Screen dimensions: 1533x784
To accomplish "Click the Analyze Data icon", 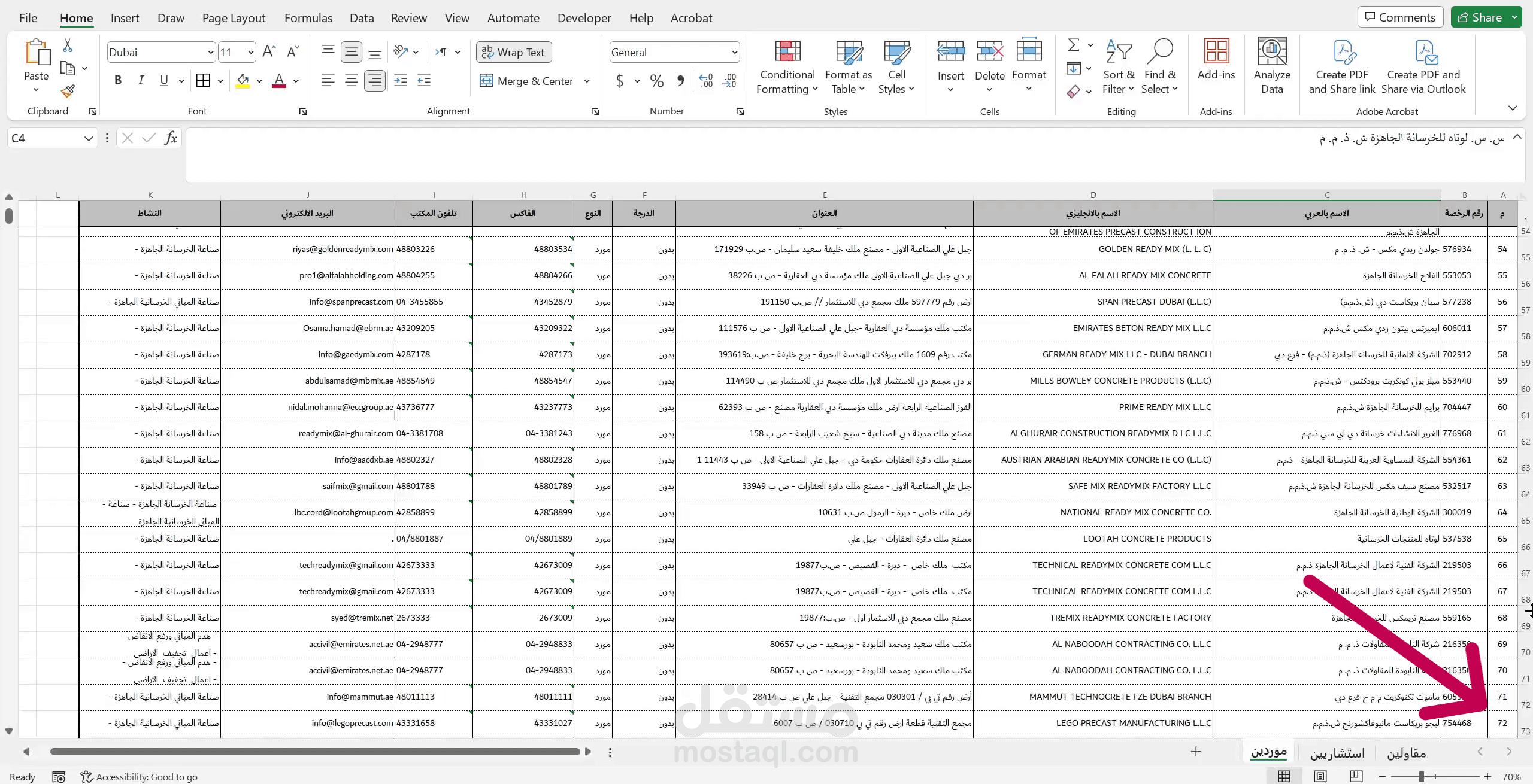I will [x=1272, y=66].
